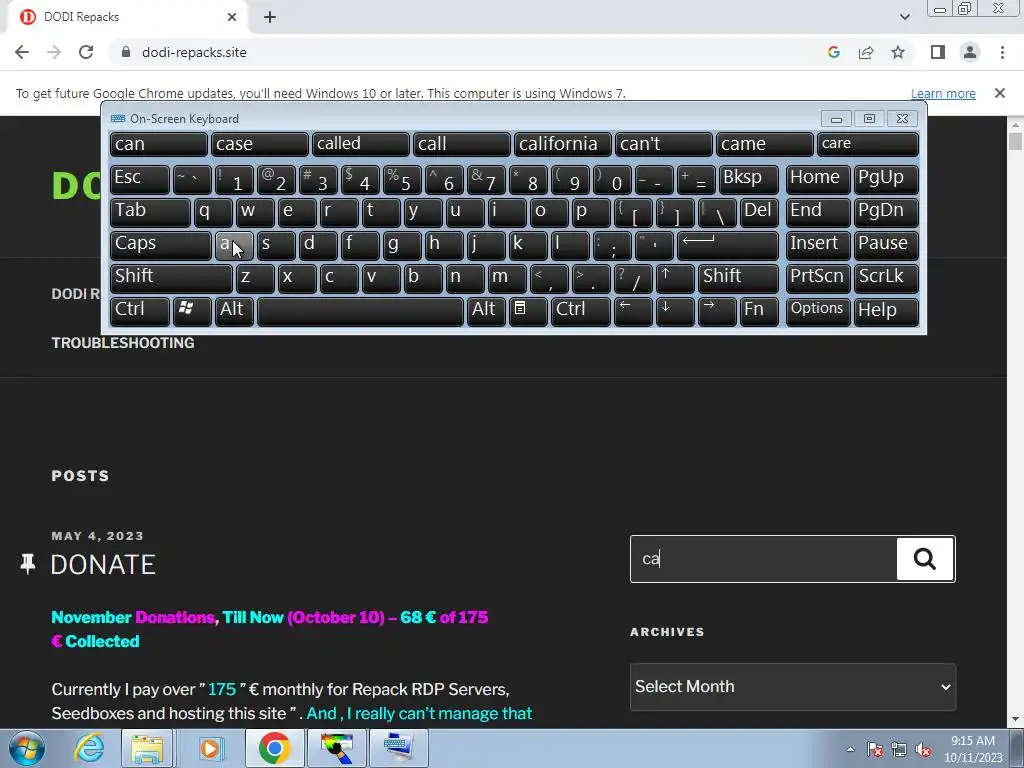Viewport: 1024px width, 768px height.
Task: Open the Google icon in address bar
Action: [833, 52]
